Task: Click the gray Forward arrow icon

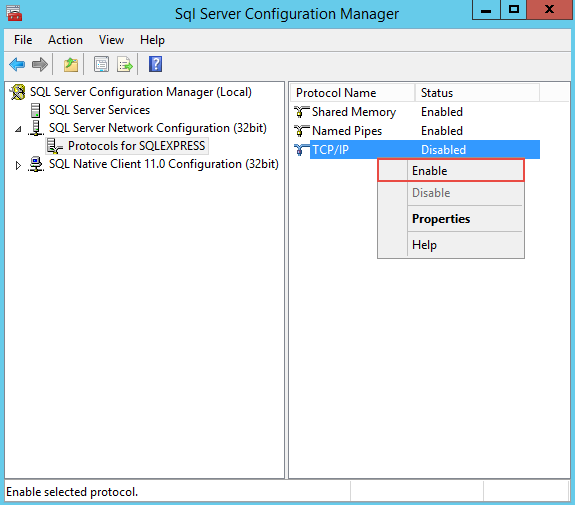Action: (40, 65)
